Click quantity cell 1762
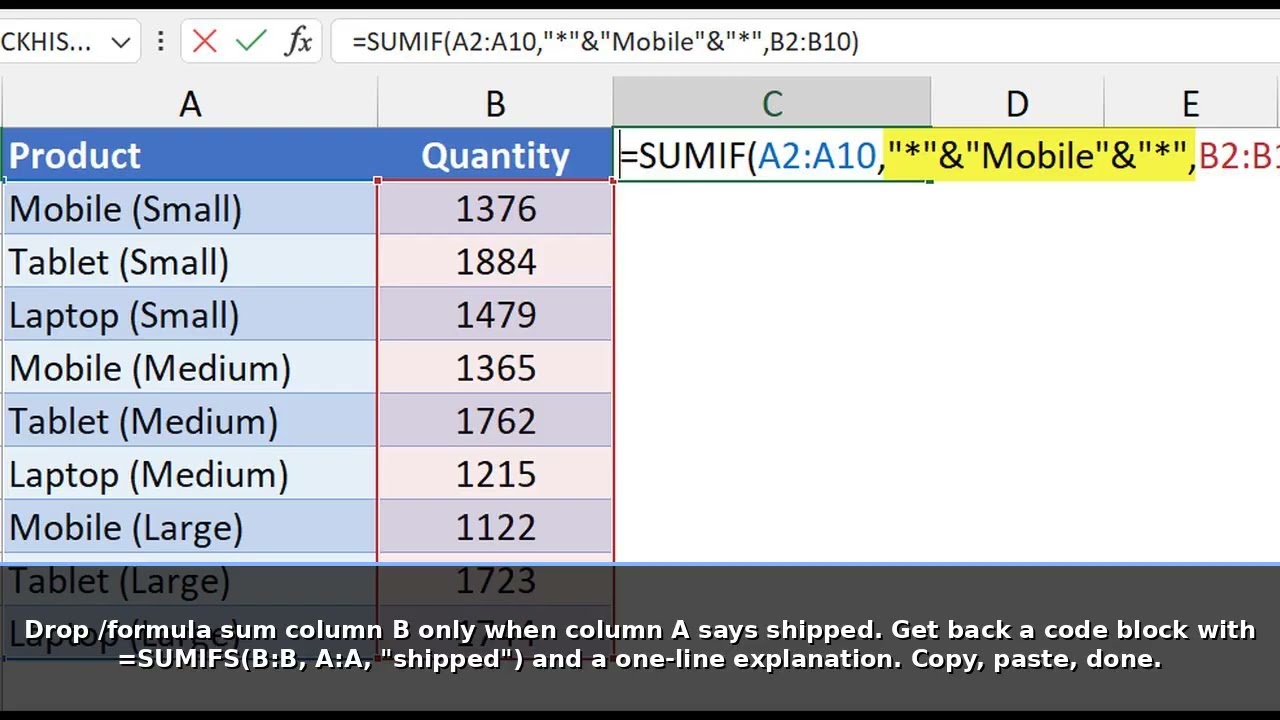The image size is (1280, 720). 495,420
